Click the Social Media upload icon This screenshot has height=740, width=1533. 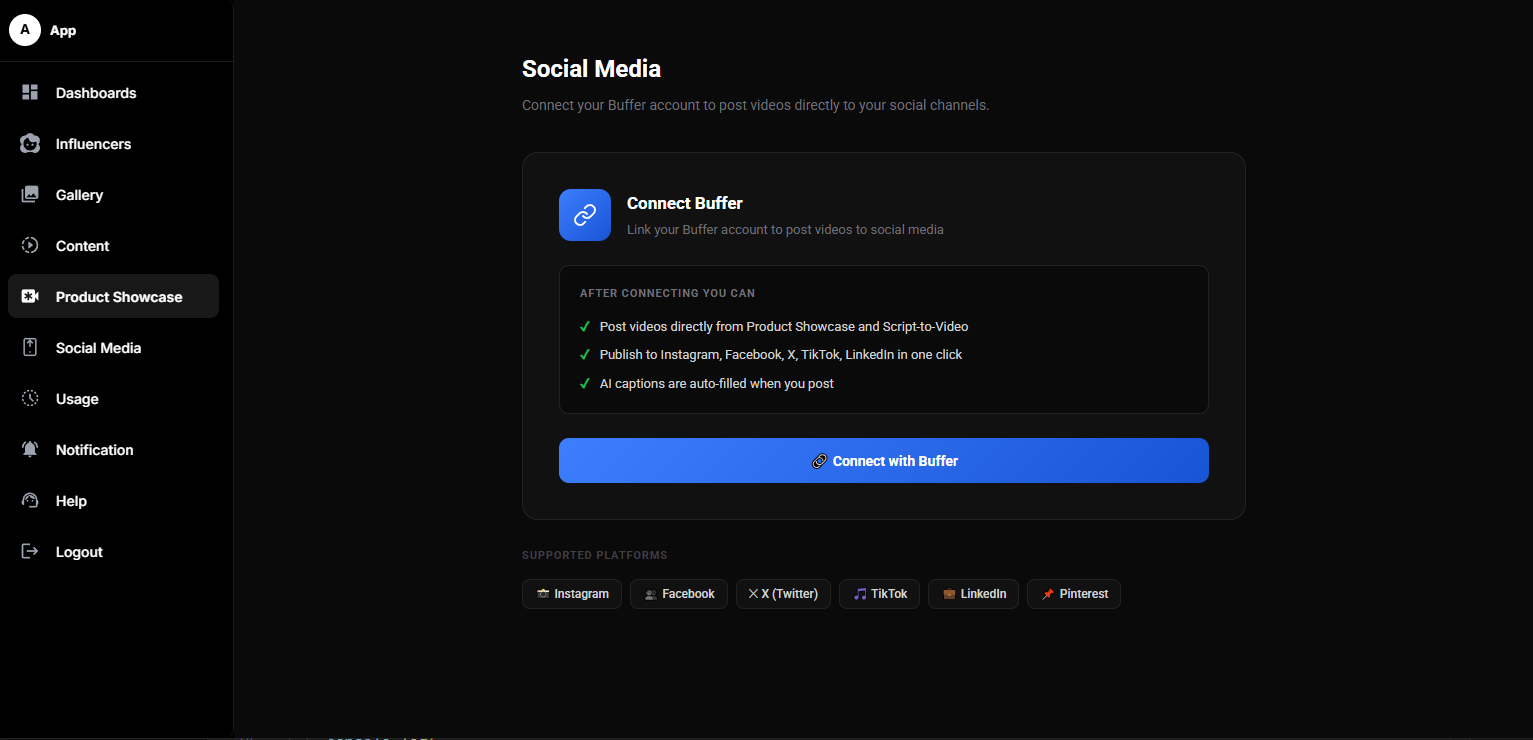(30, 347)
